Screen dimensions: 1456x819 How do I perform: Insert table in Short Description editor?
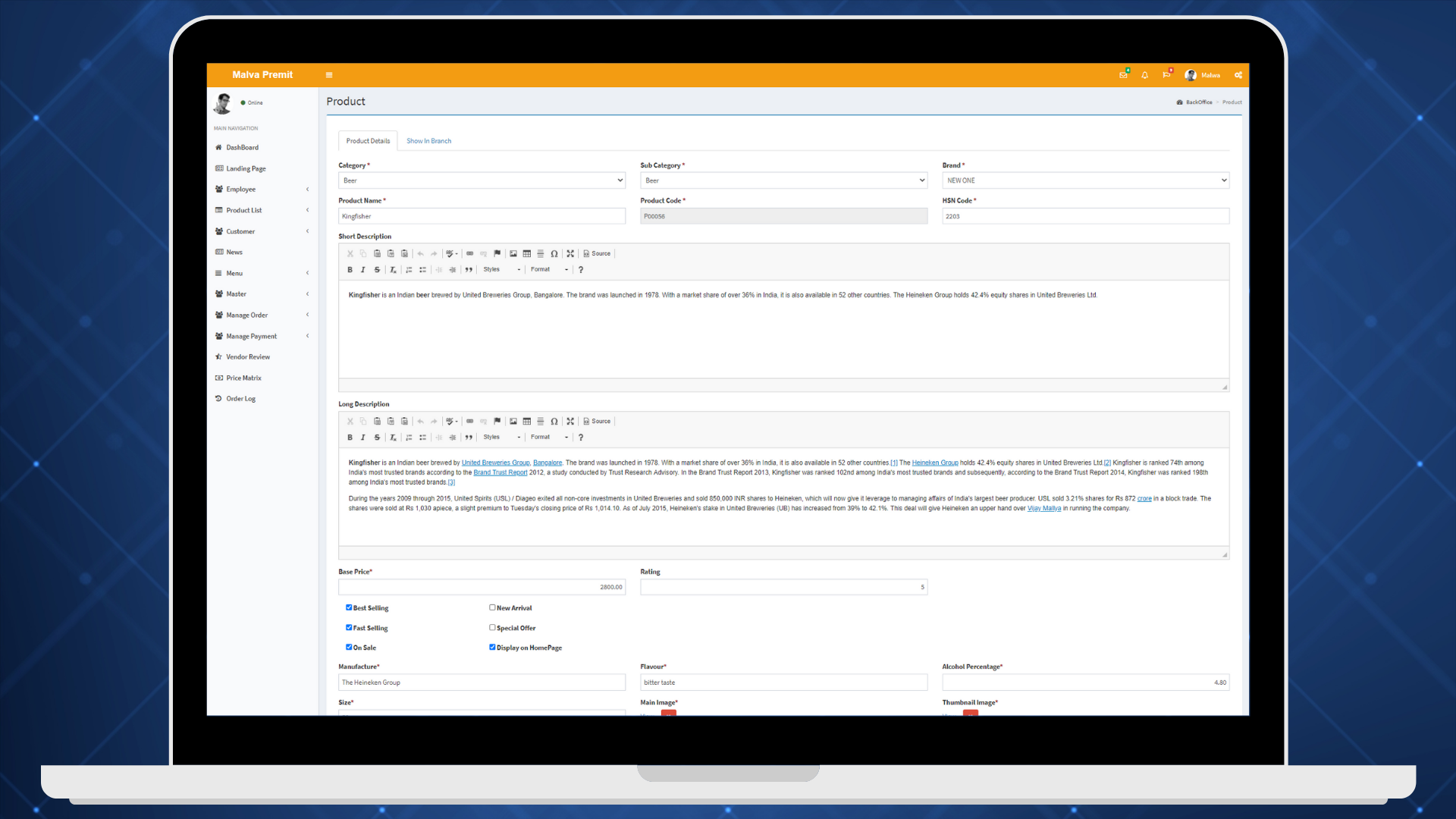click(527, 254)
